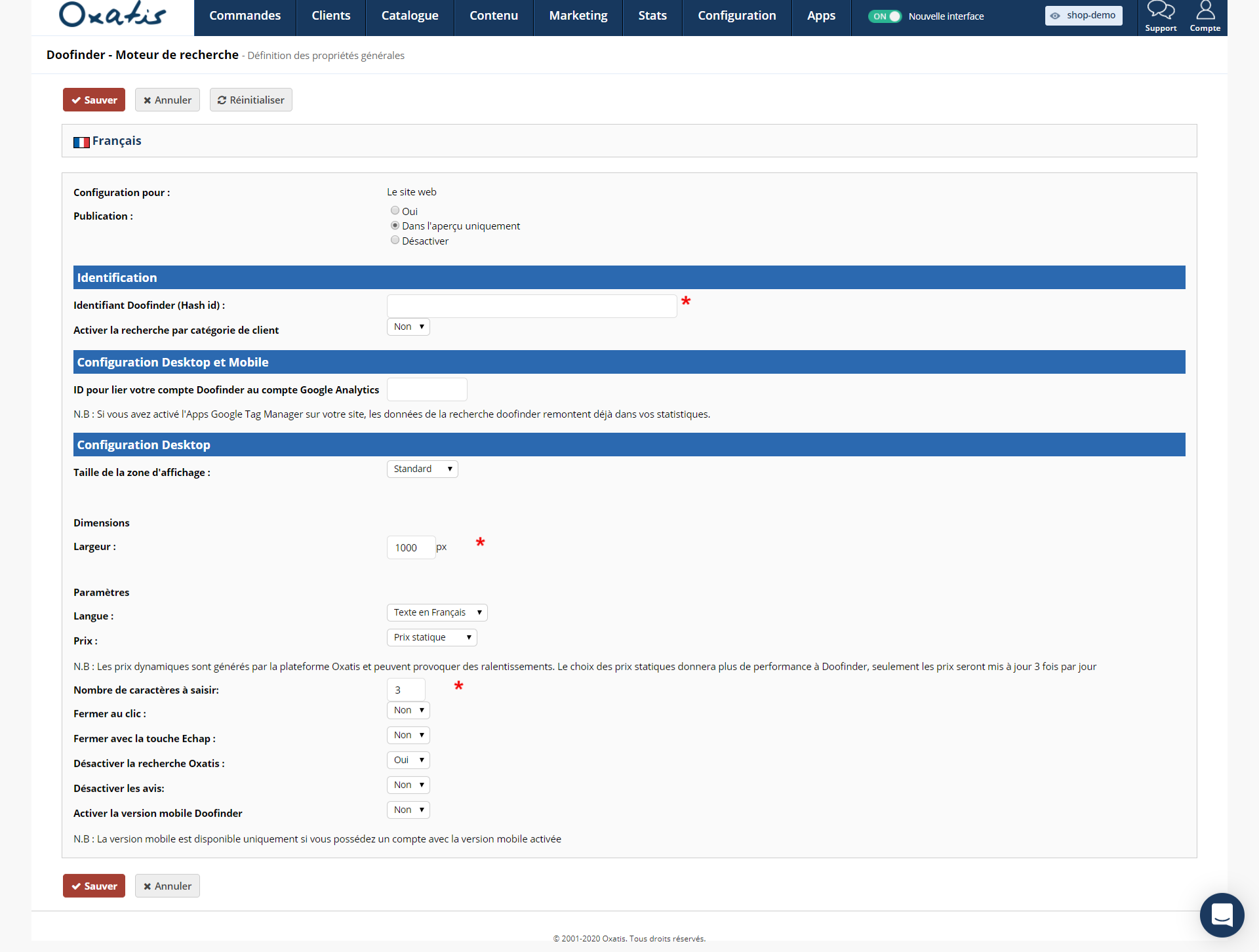This screenshot has width=1259, height=952.
Task: Open the Taille de la zone d'affichage dropdown
Action: [x=422, y=469]
